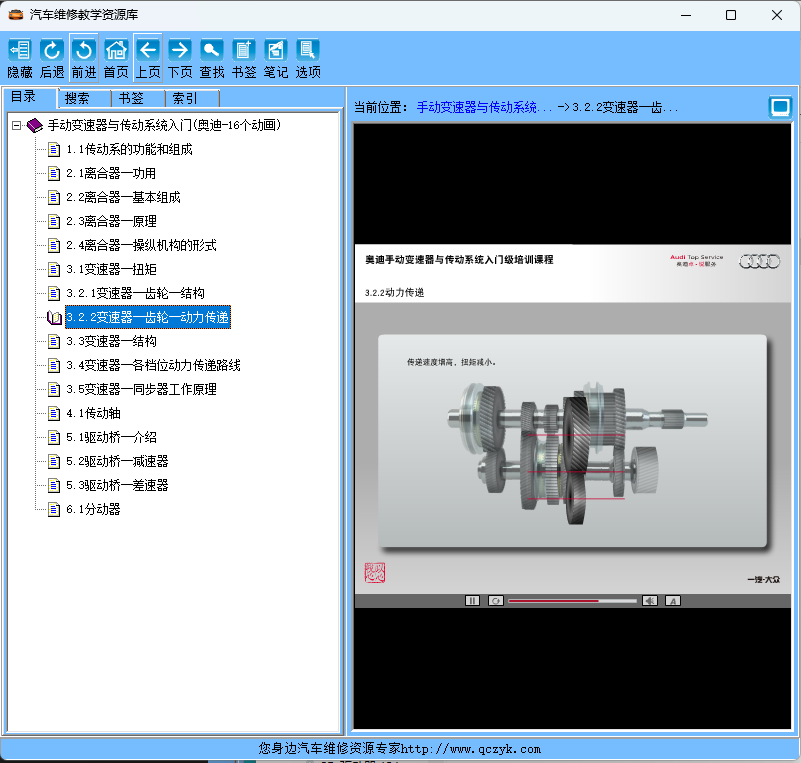The width and height of the screenshot is (801, 763).
Task: Click the page icon beside 3.1变速器—扭矩
Action: 54,270
